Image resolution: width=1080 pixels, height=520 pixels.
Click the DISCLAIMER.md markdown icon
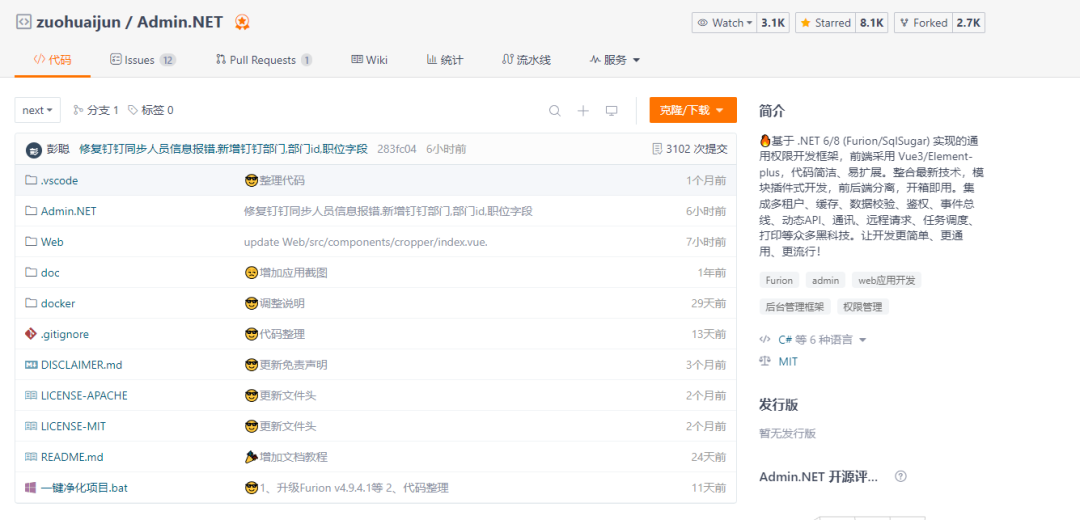pos(30,364)
